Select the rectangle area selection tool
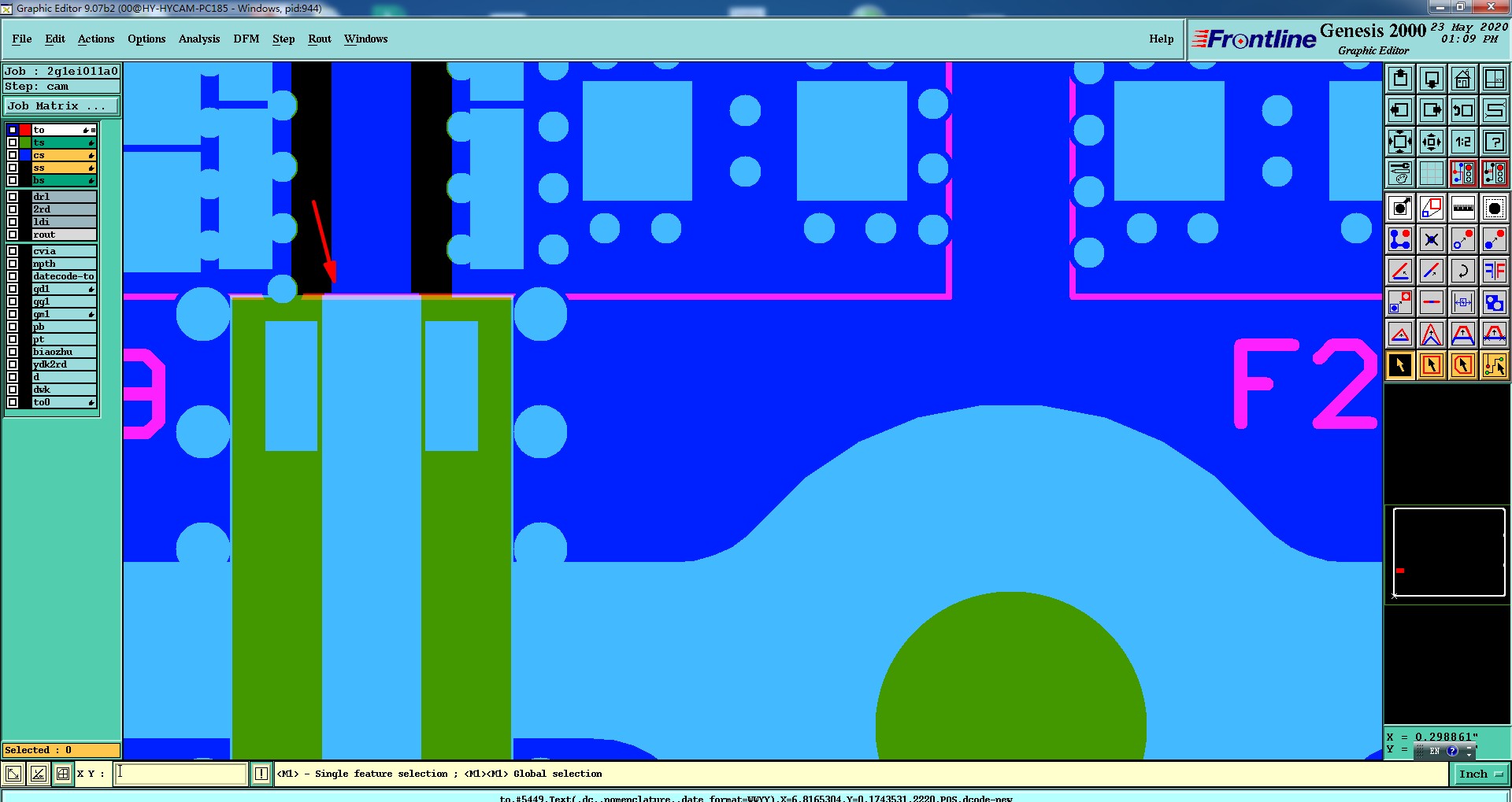Screen dimensions: 1512x802 click(x=1432, y=365)
